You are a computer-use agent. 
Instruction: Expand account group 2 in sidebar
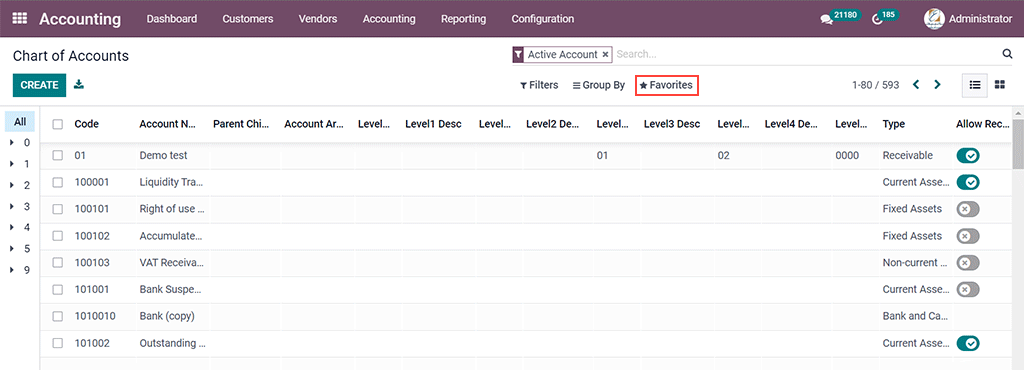tap(12, 185)
